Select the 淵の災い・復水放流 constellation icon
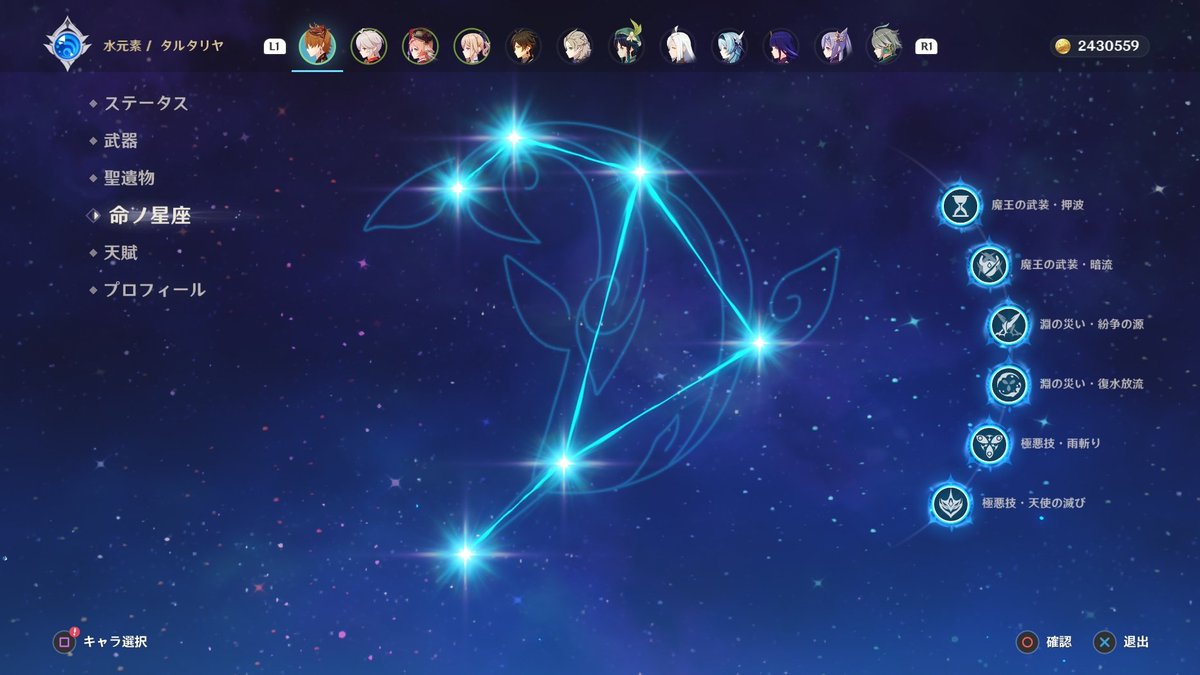The image size is (1200, 675). point(1008,384)
